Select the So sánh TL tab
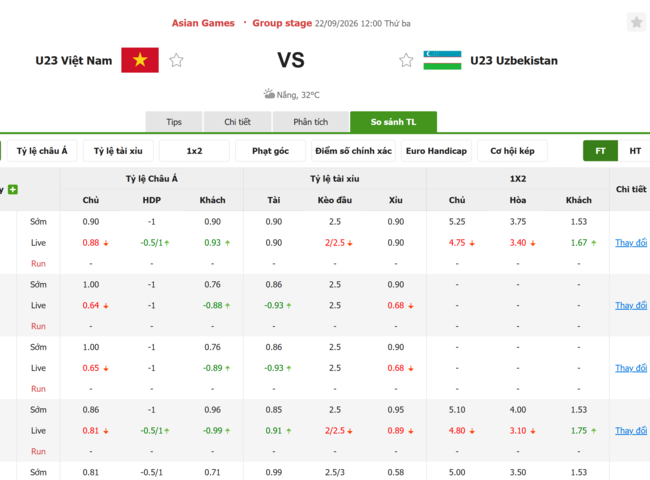 tap(393, 122)
